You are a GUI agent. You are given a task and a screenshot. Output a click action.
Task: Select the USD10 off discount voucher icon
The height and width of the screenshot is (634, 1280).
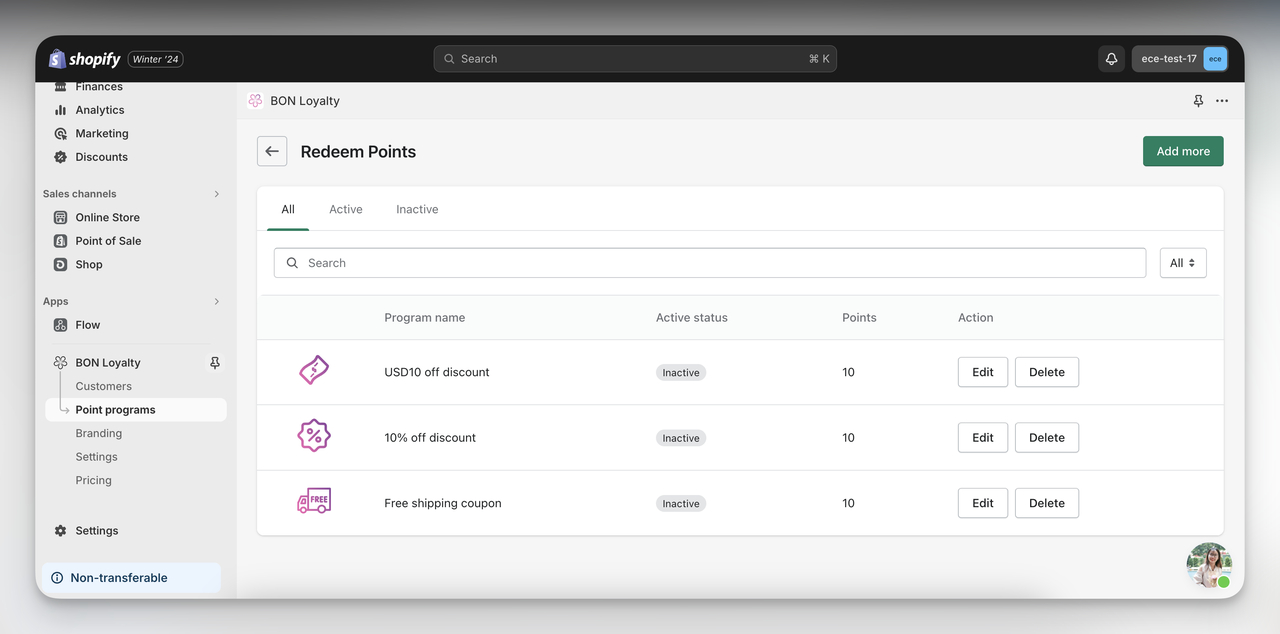313,370
